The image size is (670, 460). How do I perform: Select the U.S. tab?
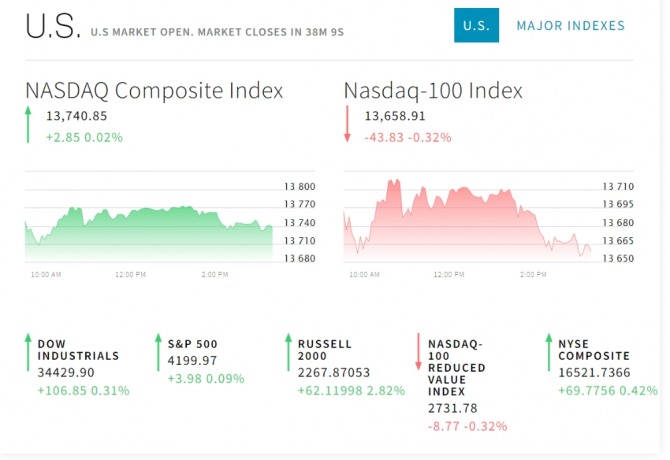(476, 26)
